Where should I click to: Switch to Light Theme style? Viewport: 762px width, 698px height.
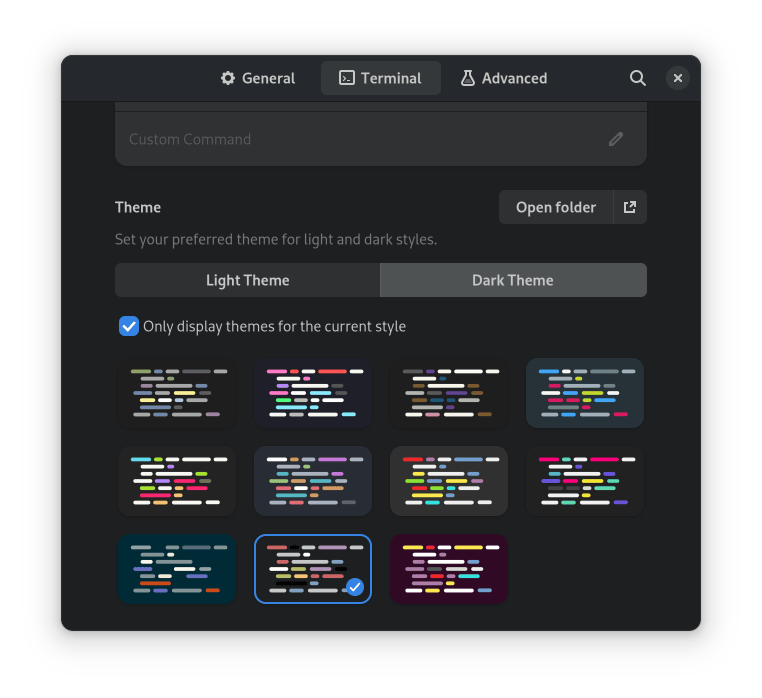(247, 280)
